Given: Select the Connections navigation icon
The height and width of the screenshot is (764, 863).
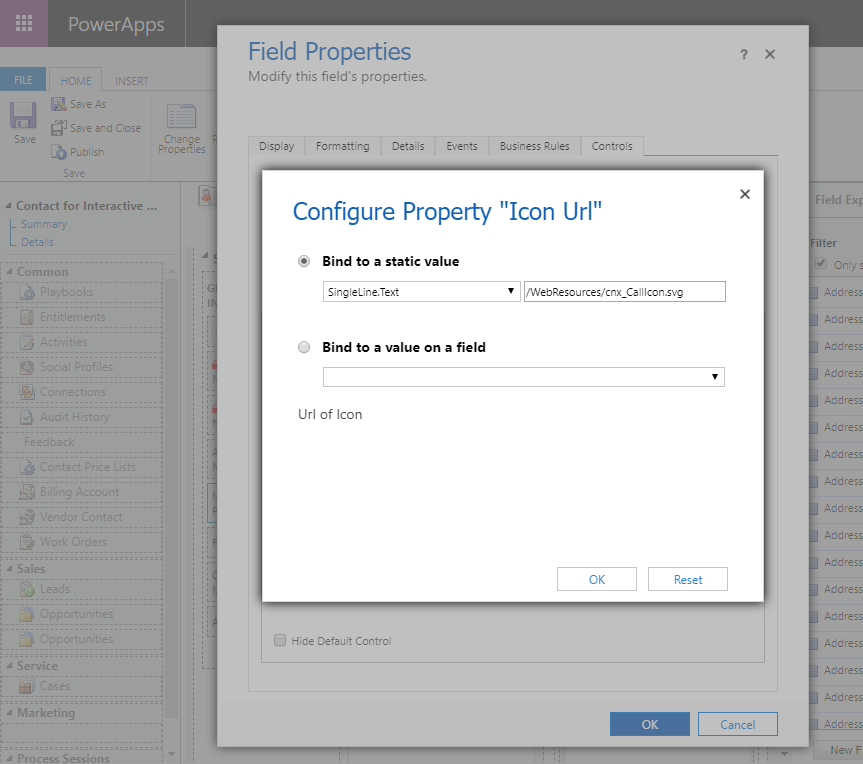Looking at the screenshot, I should [x=27, y=392].
